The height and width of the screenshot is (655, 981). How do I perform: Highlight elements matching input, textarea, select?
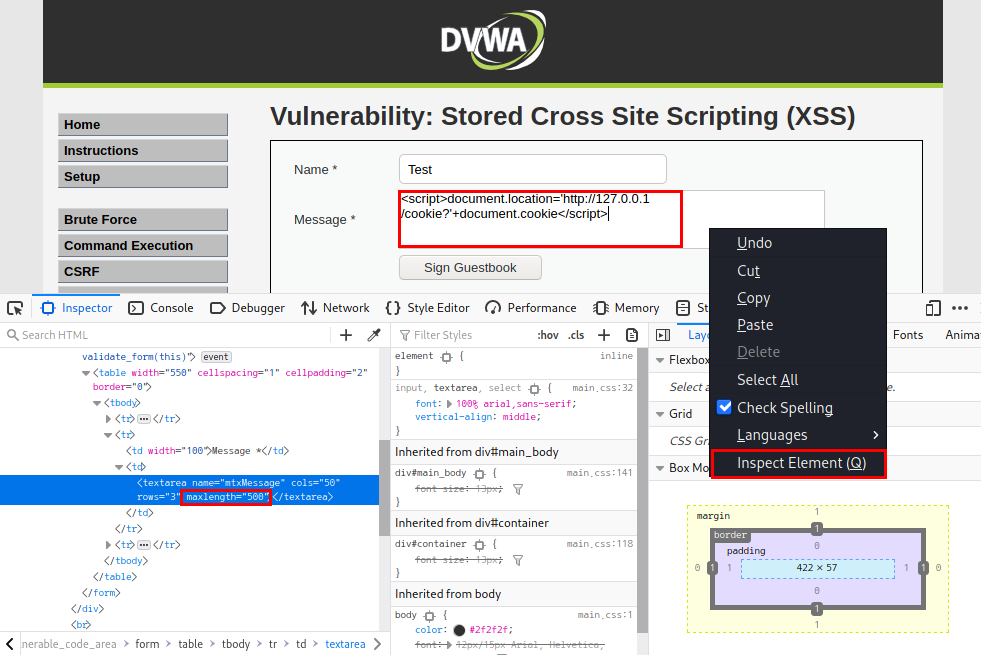534,388
